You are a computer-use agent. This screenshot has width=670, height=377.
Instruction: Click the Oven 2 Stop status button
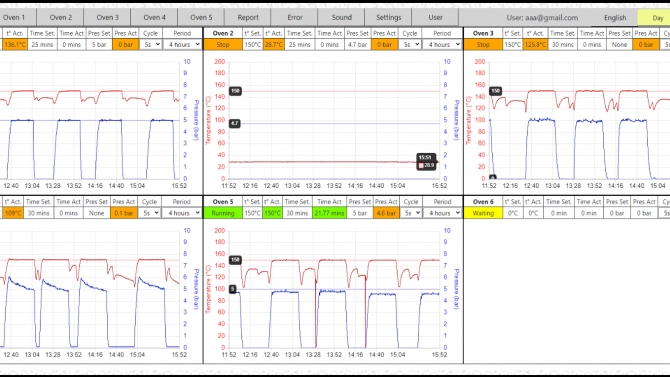coord(223,44)
